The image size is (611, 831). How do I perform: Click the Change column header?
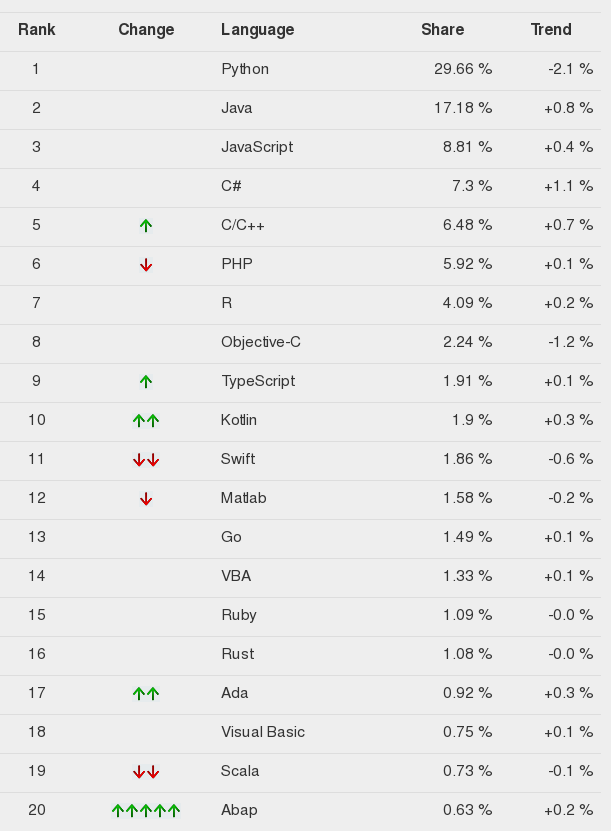(x=146, y=29)
